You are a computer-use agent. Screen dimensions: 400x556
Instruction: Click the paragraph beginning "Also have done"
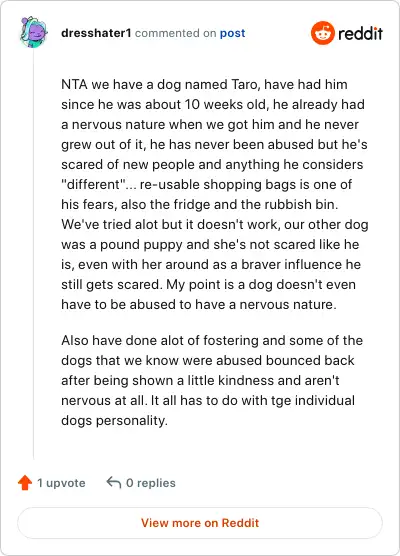[x=212, y=380]
